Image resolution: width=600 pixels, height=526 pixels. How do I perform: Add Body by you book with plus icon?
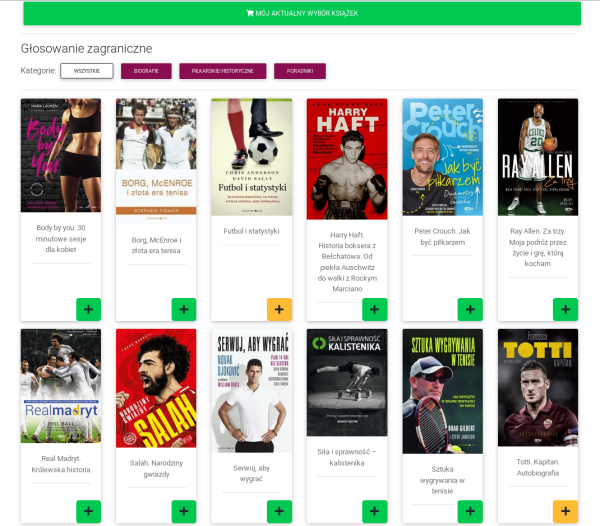pos(88,309)
